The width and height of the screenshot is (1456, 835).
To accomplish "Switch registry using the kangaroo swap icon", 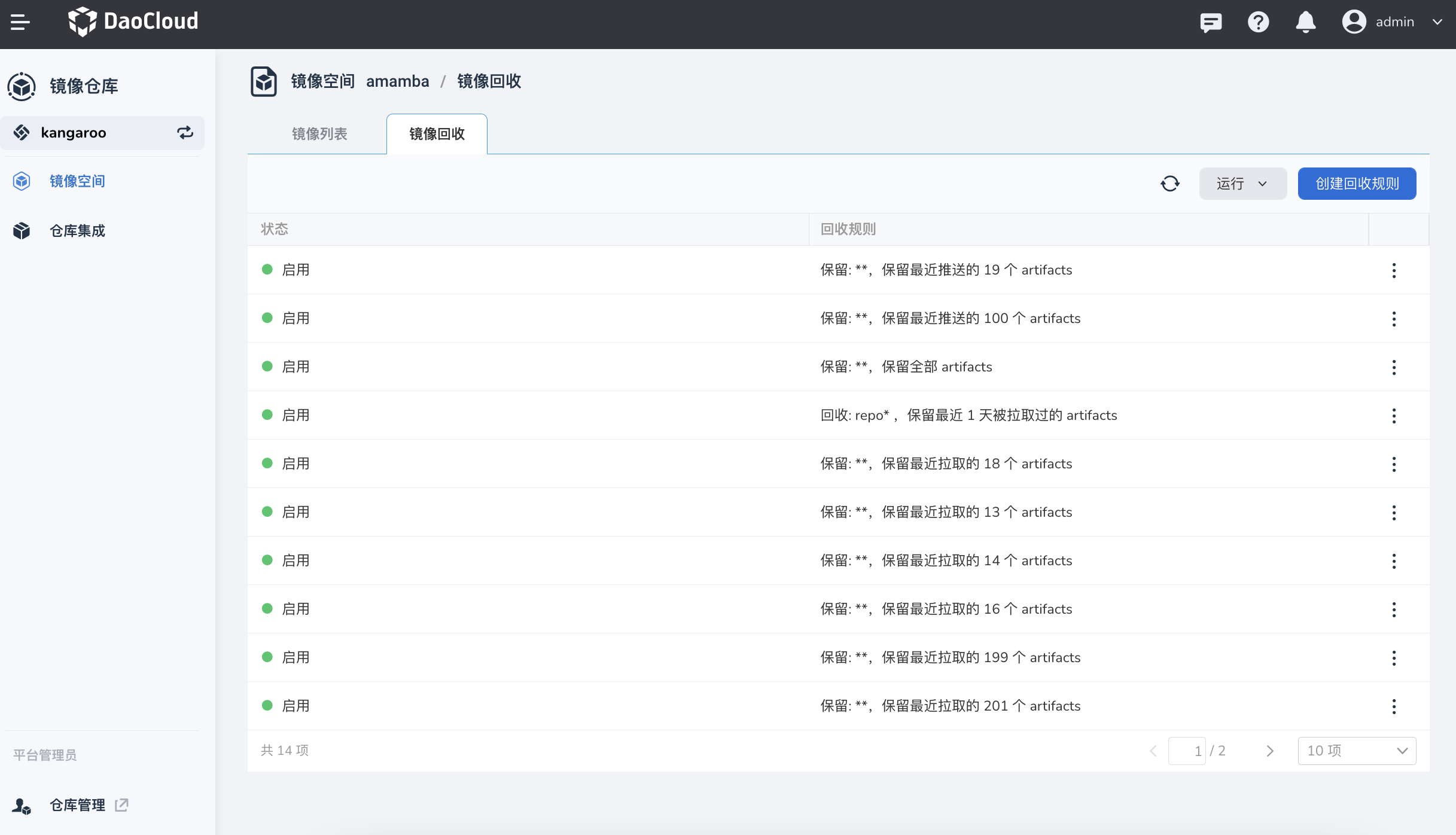I will coord(185,133).
